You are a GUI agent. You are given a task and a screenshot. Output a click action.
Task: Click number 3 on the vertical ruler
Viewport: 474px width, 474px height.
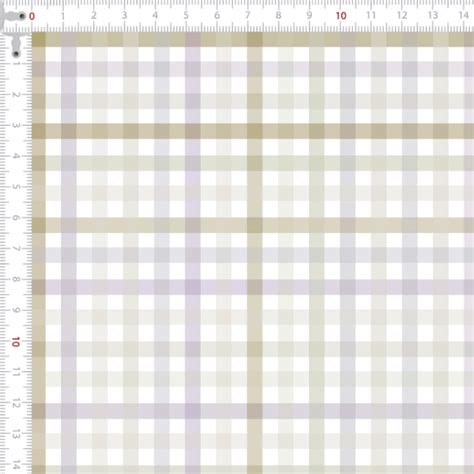click(x=16, y=125)
